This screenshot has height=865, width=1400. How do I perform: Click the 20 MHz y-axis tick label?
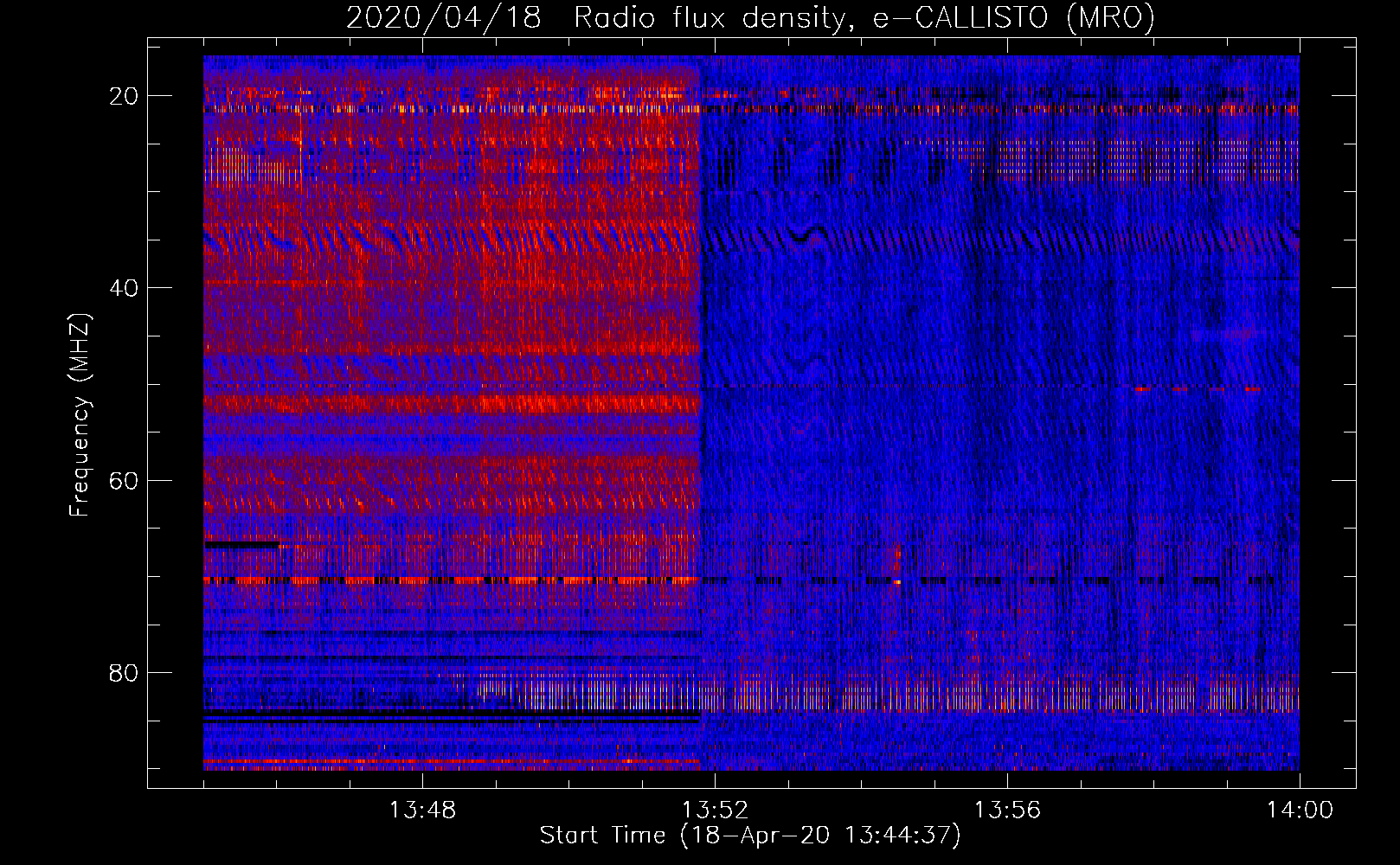124,96
